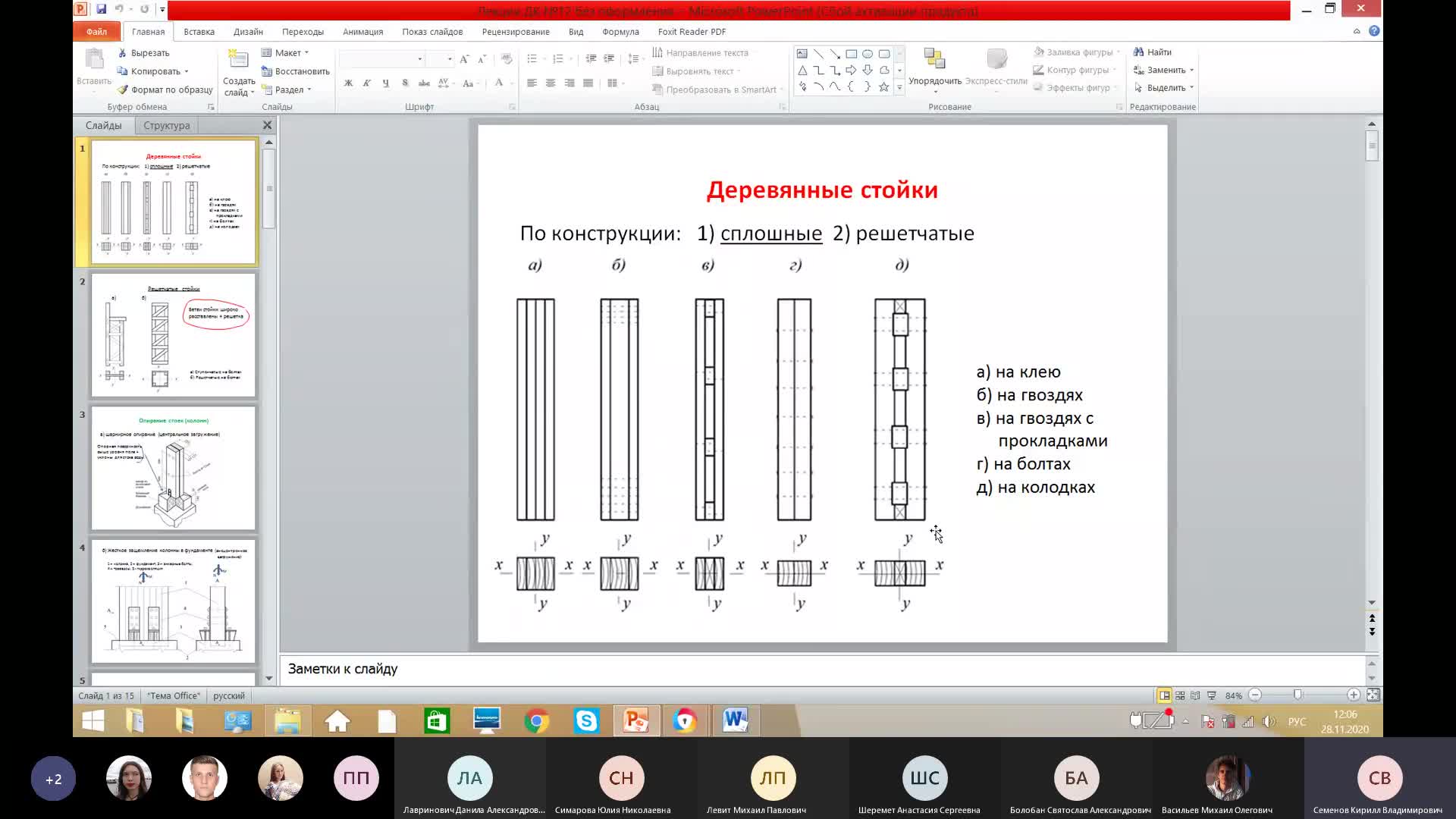Select the five-point star shape

883,87
